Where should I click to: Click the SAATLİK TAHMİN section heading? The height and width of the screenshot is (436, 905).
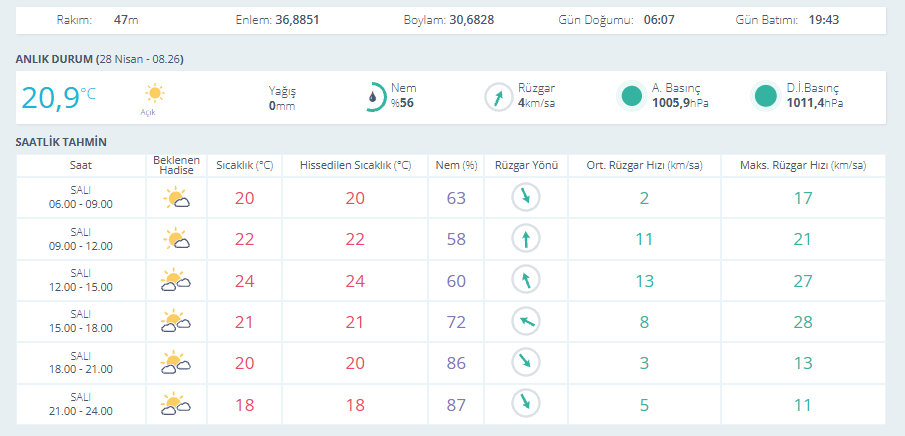click(61, 143)
